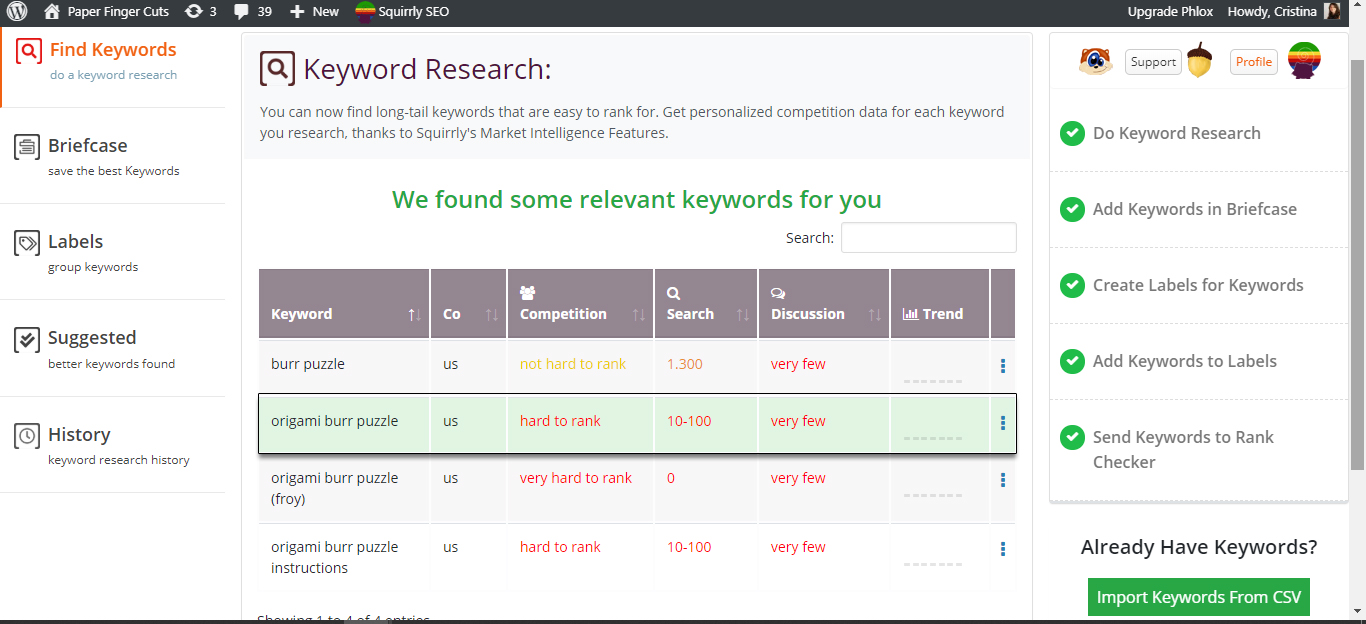Viewport: 1366px width, 624px height.
Task: Click the Support button
Action: (x=1153, y=62)
